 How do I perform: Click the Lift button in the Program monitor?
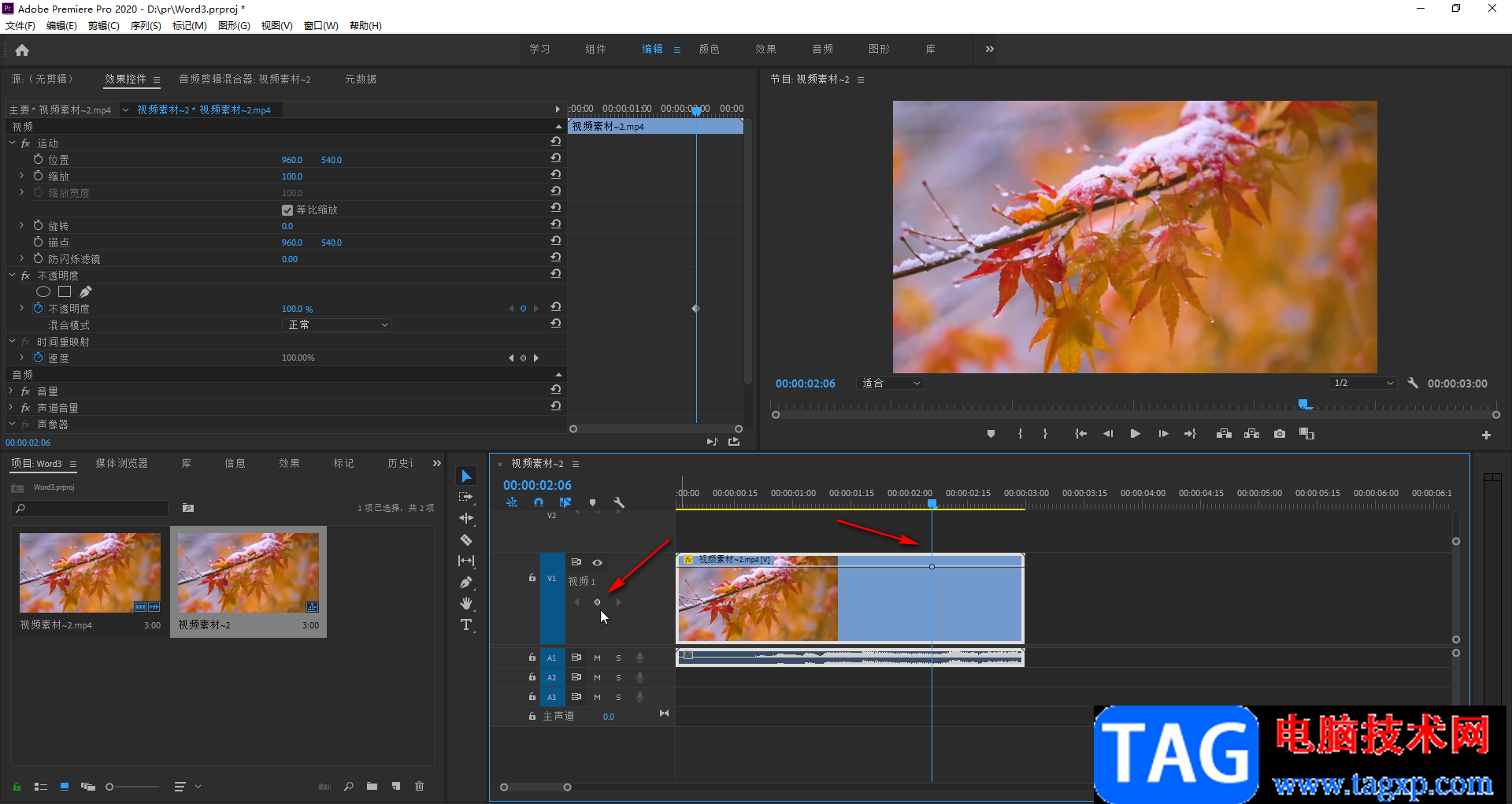tap(1224, 434)
